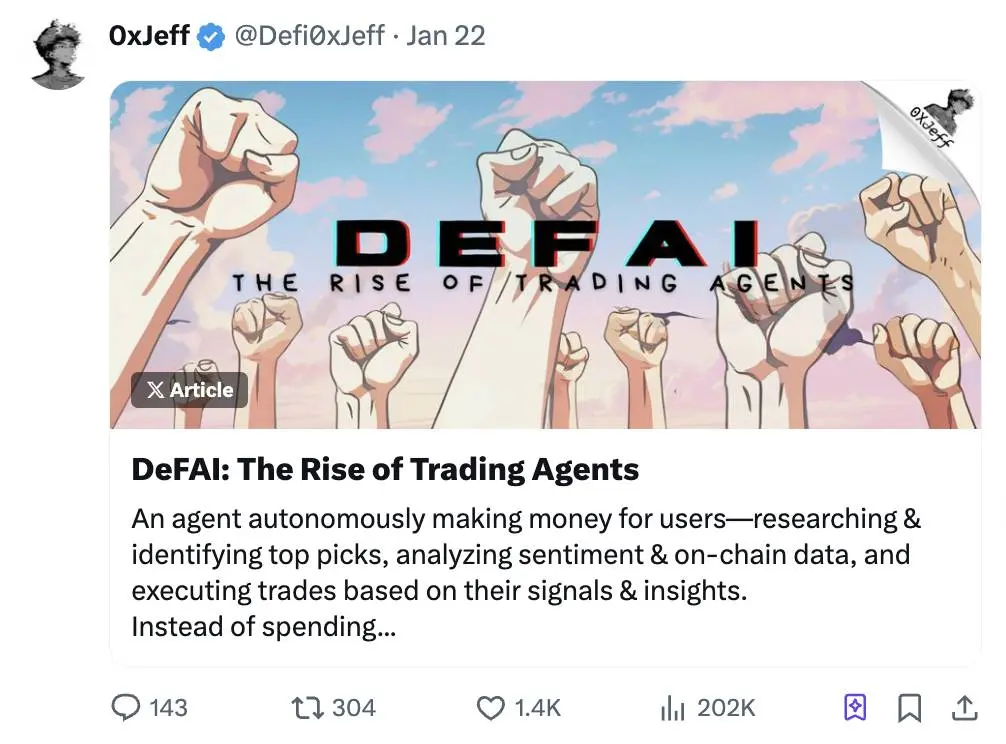The width and height of the screenshot is (1006, 744).
Task: Click the blue verified badge
Action: pos(210,37)
